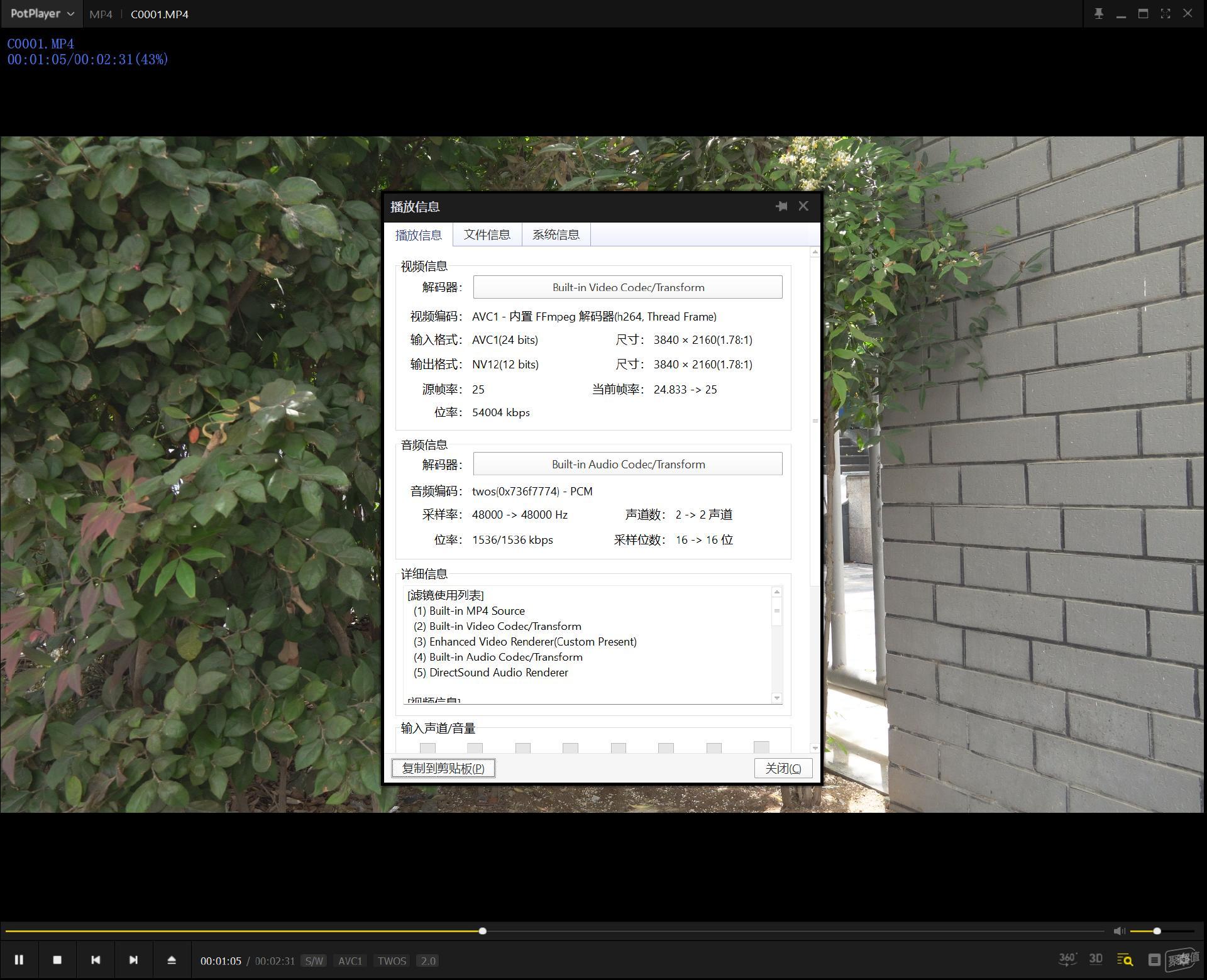1207x980 pixels.
Task: Click the seek bar position handle
Action: 482,931
